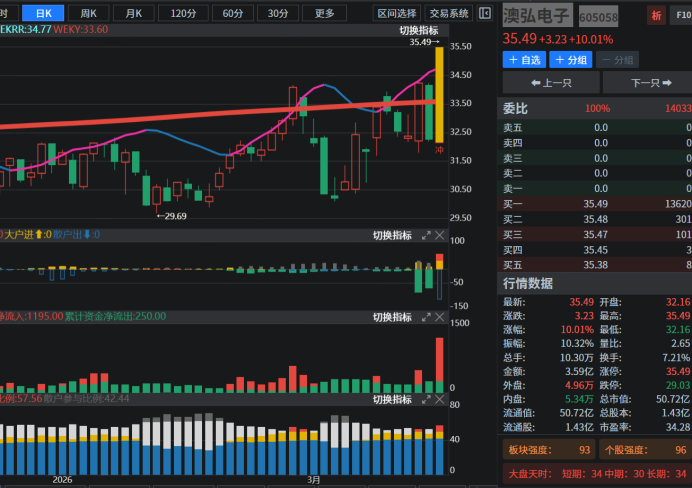692x488 pixels.
Task: Select the 60分 timeframe tab
Action: (232, 14)
